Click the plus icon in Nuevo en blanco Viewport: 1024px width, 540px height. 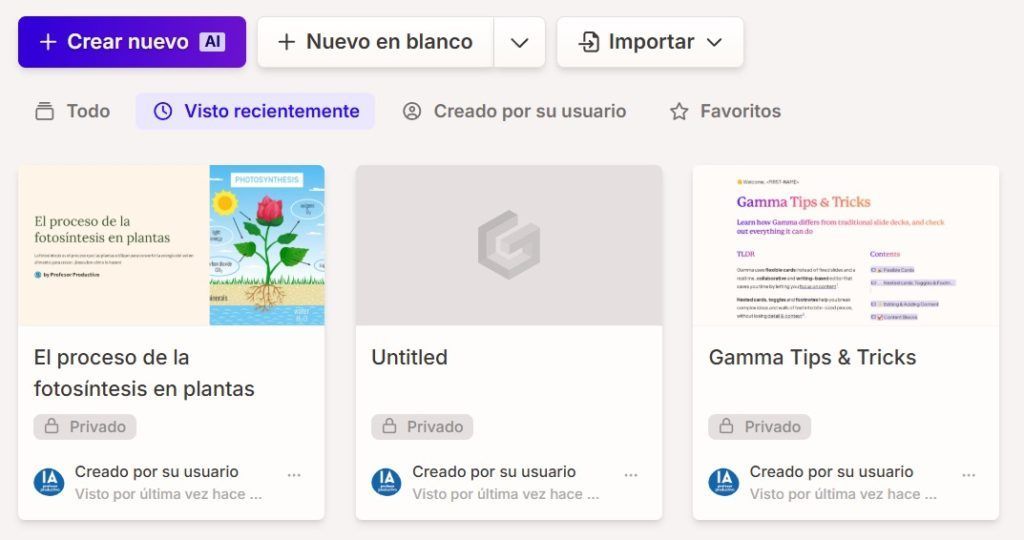point(286,42)
